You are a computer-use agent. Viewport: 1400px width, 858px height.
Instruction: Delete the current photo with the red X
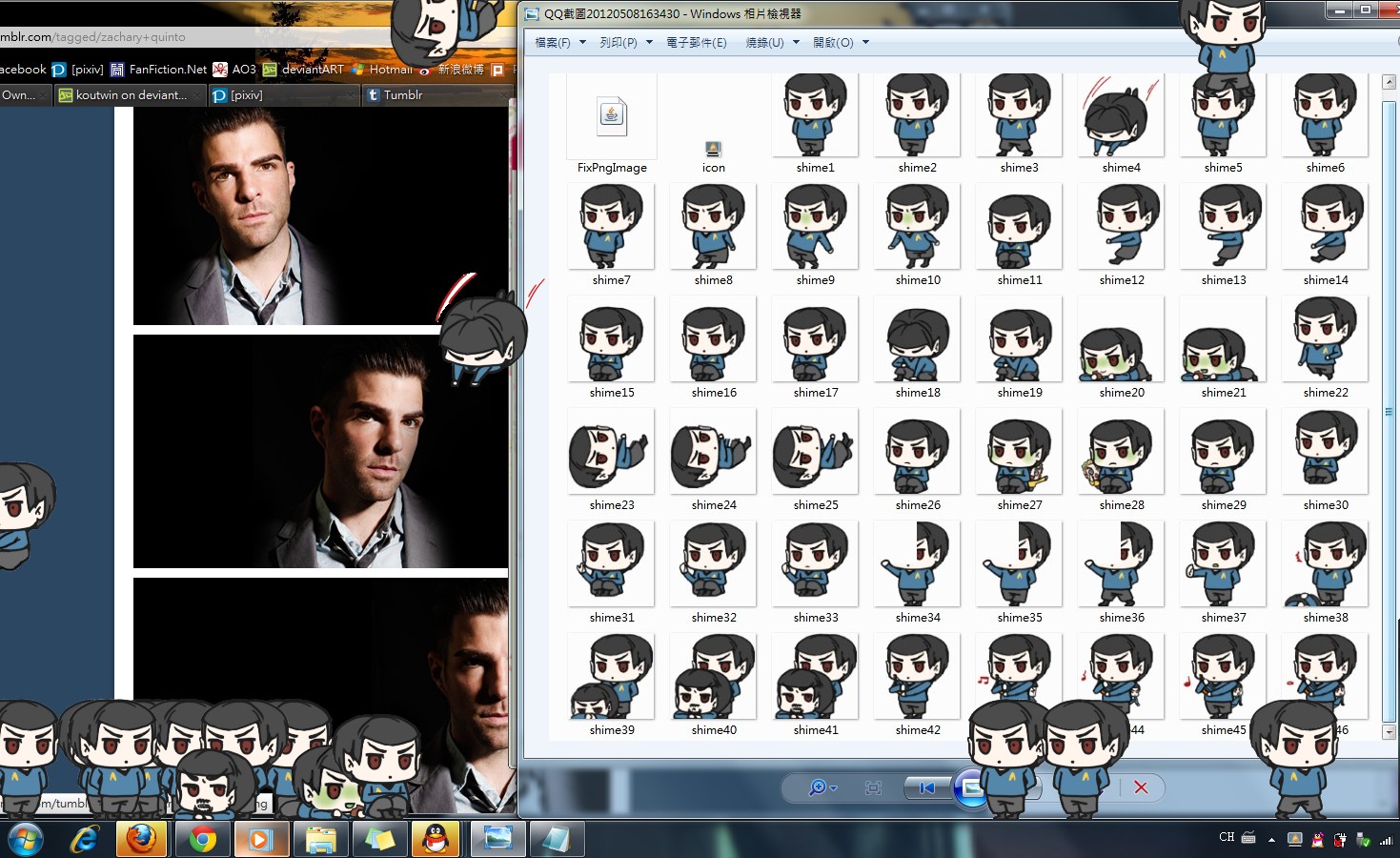1141,787
